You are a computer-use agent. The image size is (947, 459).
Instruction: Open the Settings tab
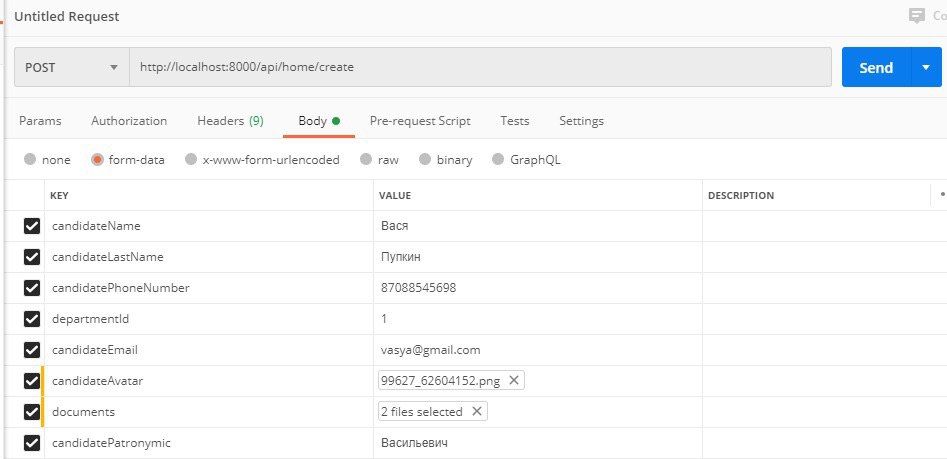pyautogui.click(x=581, y=121)
